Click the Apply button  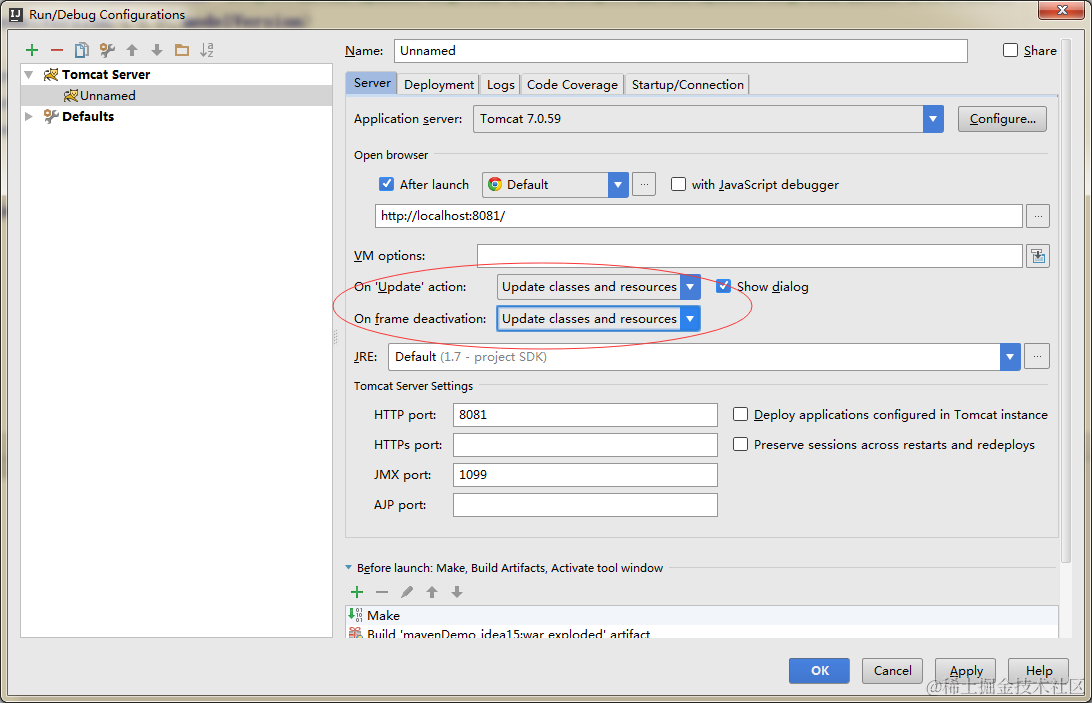[965, 670]
